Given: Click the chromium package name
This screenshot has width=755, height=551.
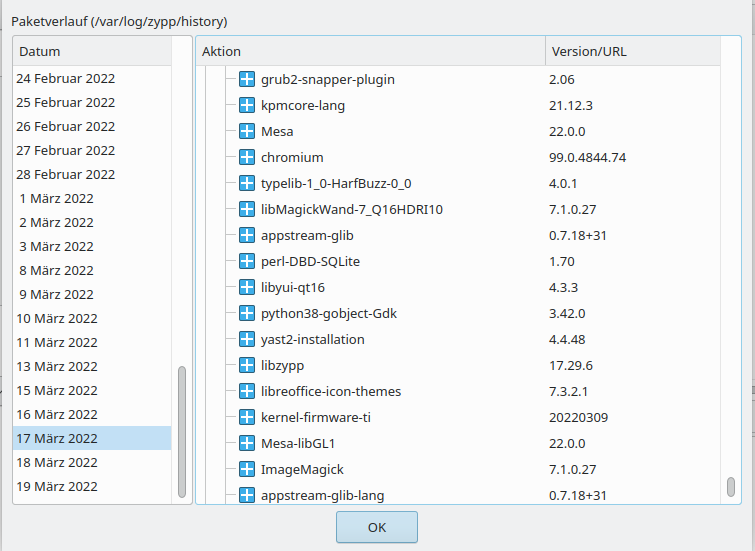Looking at the screenshot, I should click(292, 157).
